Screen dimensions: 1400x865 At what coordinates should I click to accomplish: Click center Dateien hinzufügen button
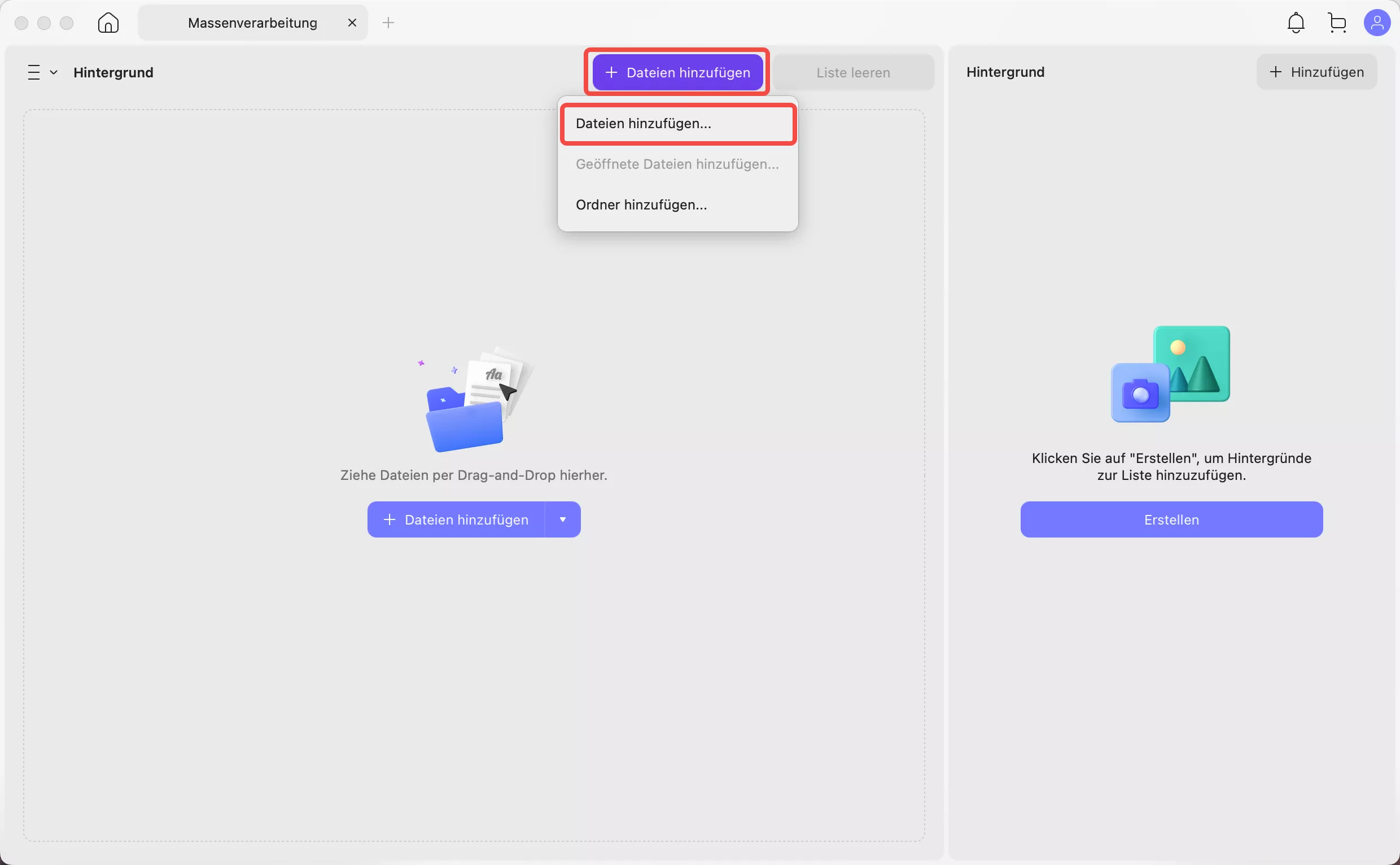[x=456, y=519]
